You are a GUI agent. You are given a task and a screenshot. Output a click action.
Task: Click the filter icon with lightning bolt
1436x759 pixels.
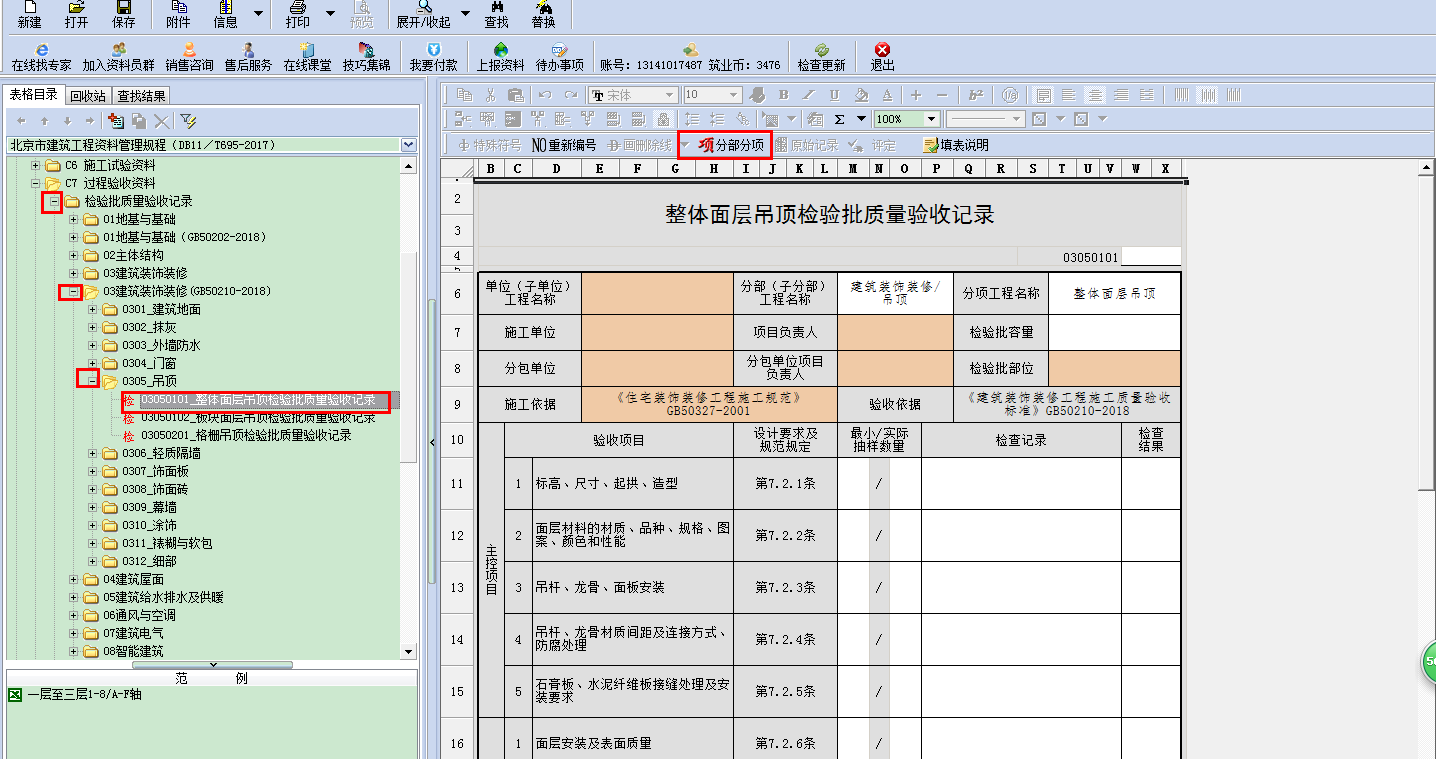[x=187, y=121]
